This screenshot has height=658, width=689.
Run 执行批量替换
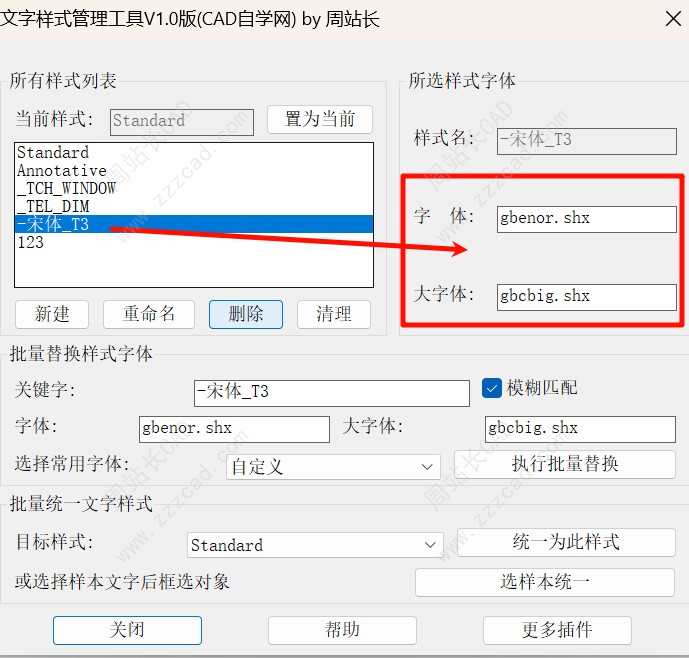point(565,464)
